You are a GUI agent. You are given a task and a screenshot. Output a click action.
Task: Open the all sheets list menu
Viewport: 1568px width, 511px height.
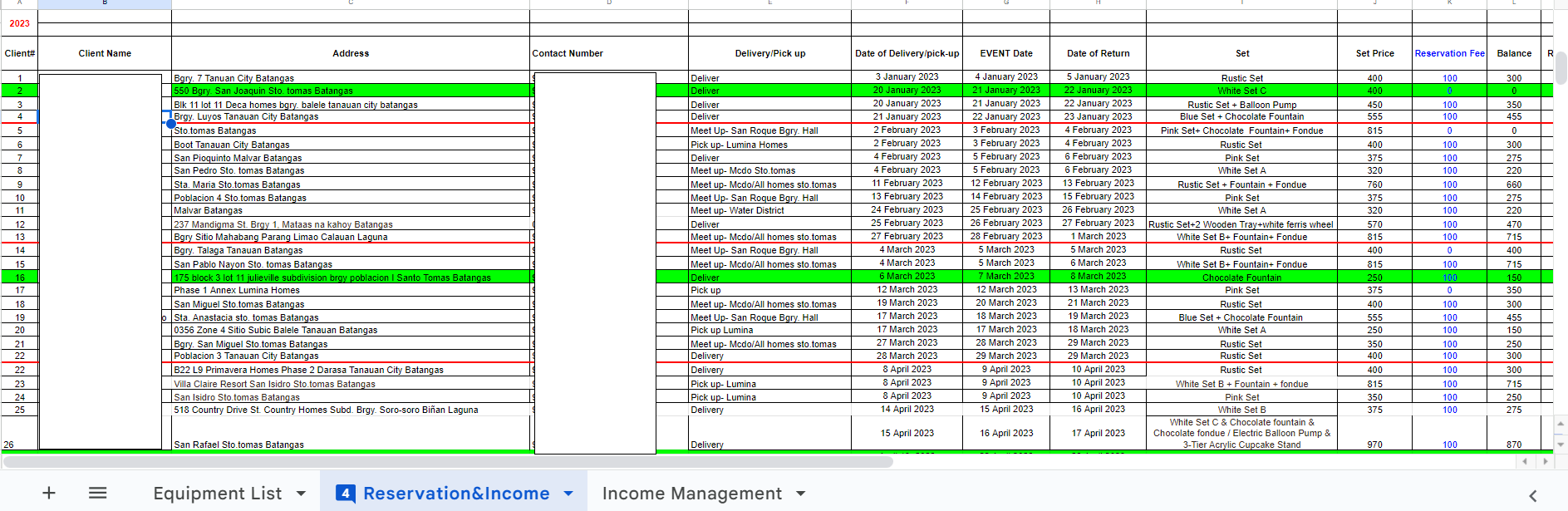(x=98, y=493)
